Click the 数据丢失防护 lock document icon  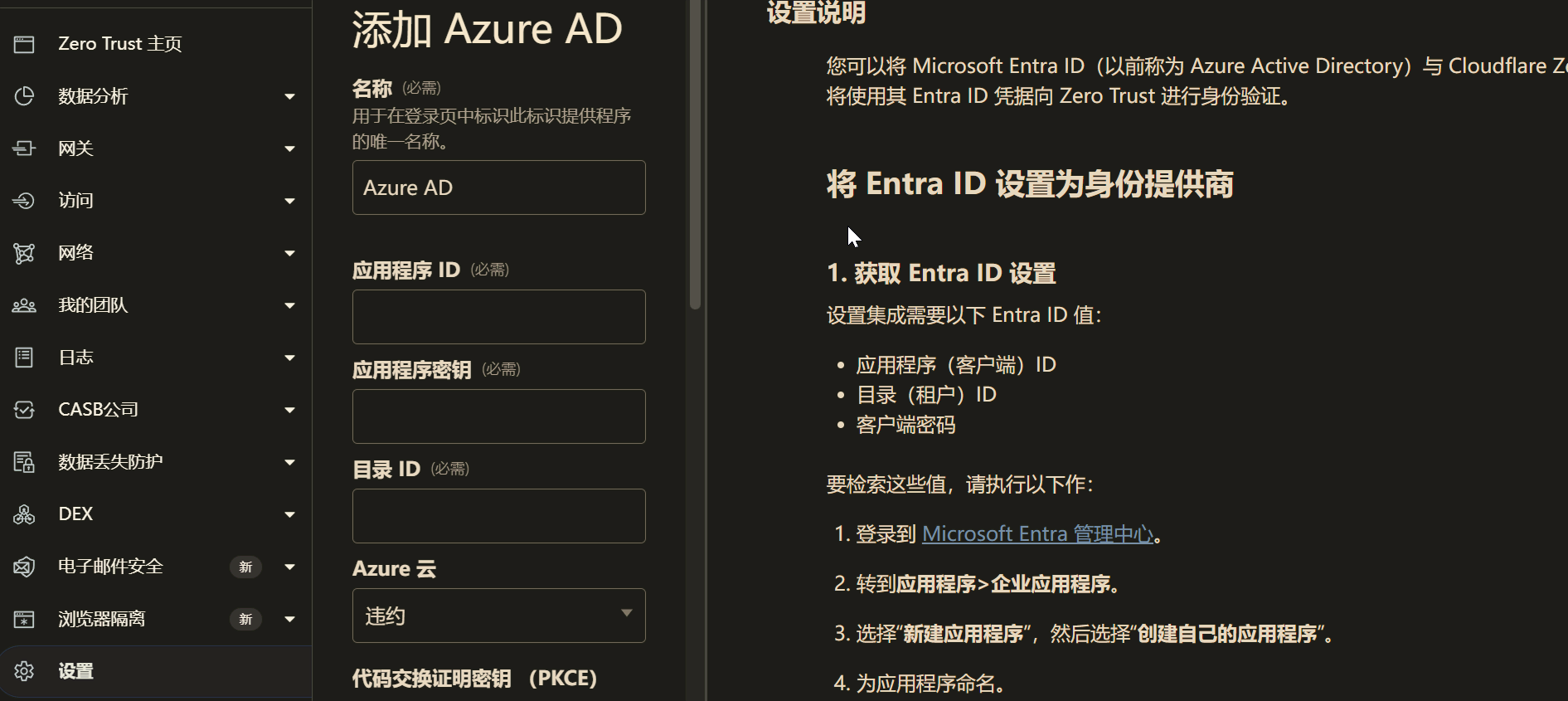24,462
